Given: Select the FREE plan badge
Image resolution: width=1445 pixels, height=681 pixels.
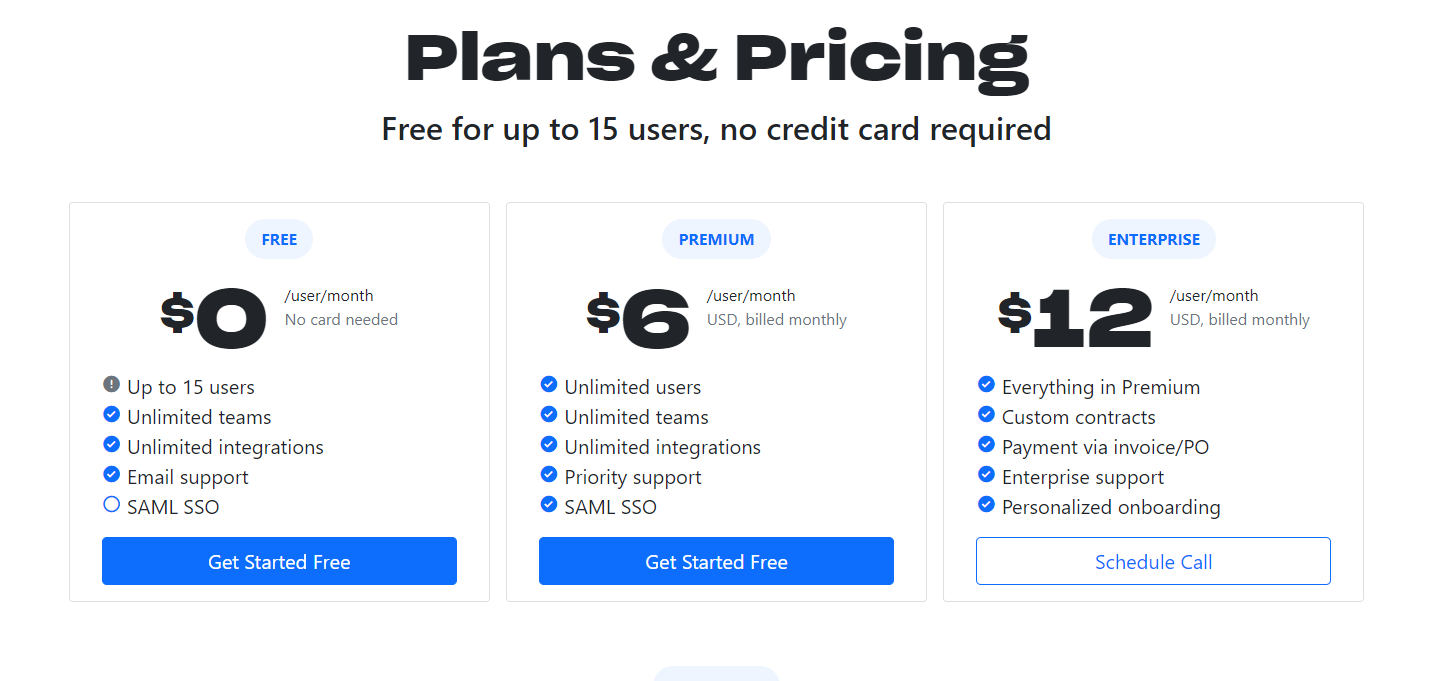Looking at the screenshot, I should [279, 240].
